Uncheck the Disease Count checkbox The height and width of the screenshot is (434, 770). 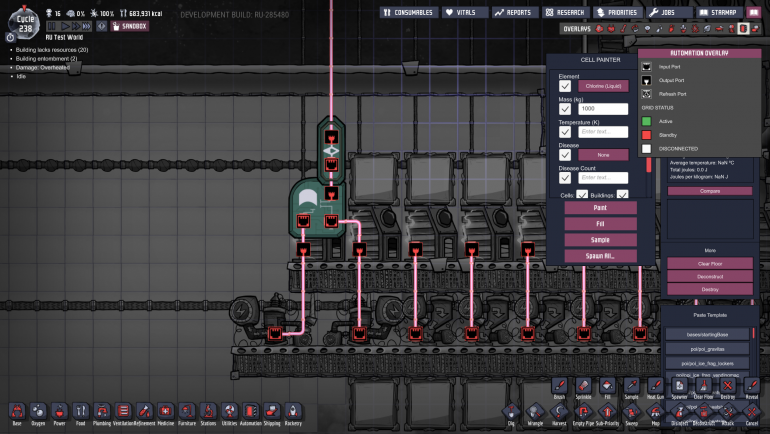[x=565, y=178]
